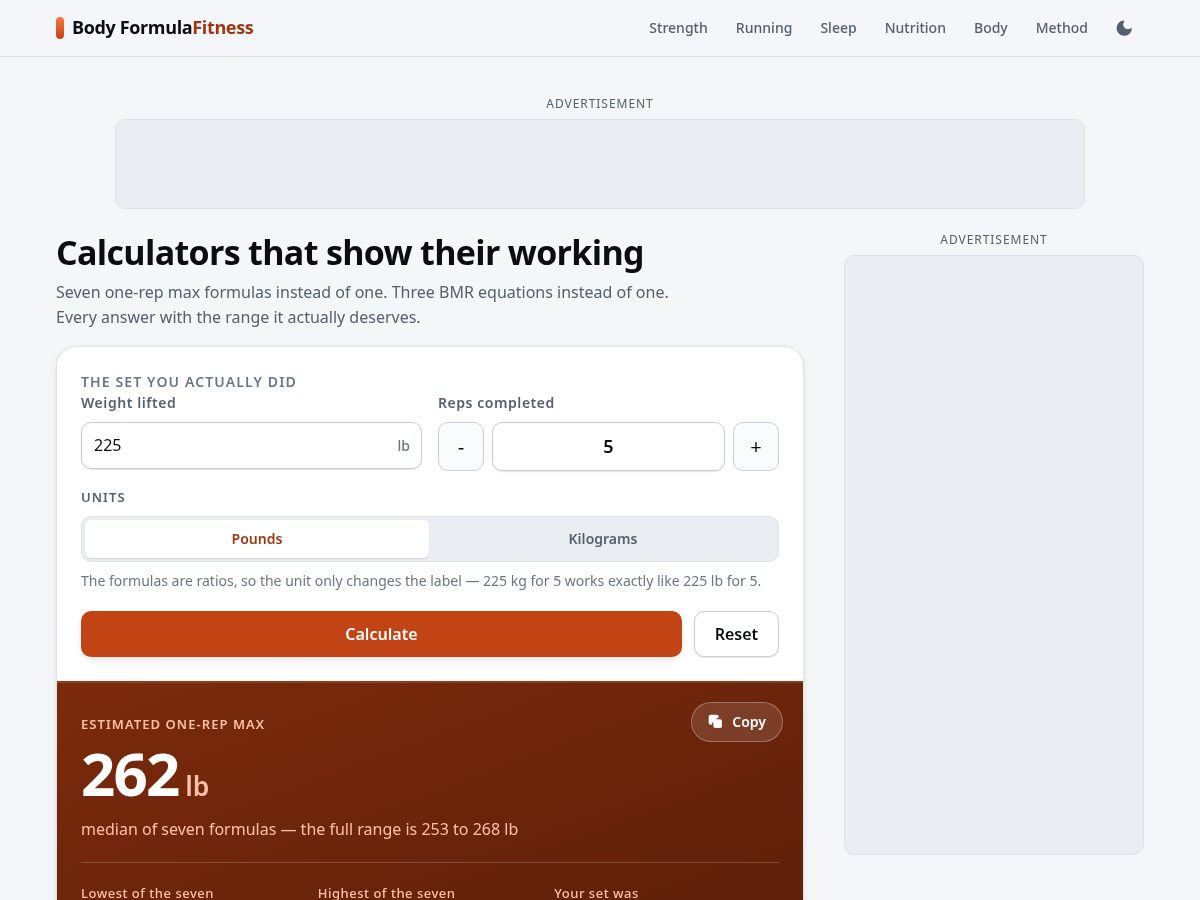Open the Nutrition nav item
This screenshot has width=1200, height=900.
(915, 28)
